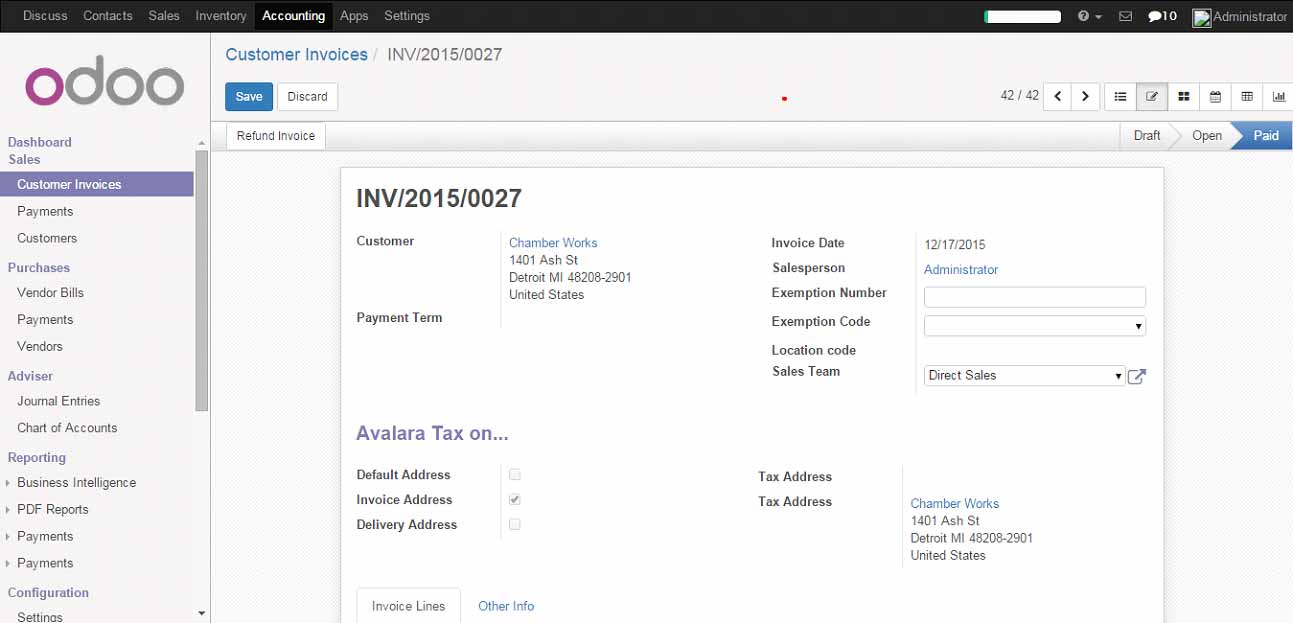Viewport: 1293px width, 623px height.
Task: Focus the Exemption Number input field
Action: [1035, 297]
